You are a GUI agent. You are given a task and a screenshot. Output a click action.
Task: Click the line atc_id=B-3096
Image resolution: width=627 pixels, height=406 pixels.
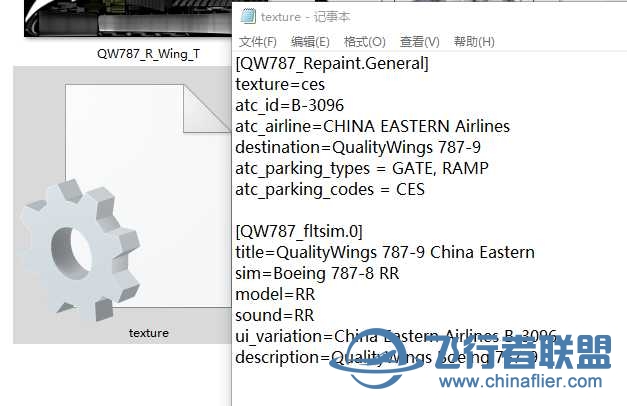point(290,106)
